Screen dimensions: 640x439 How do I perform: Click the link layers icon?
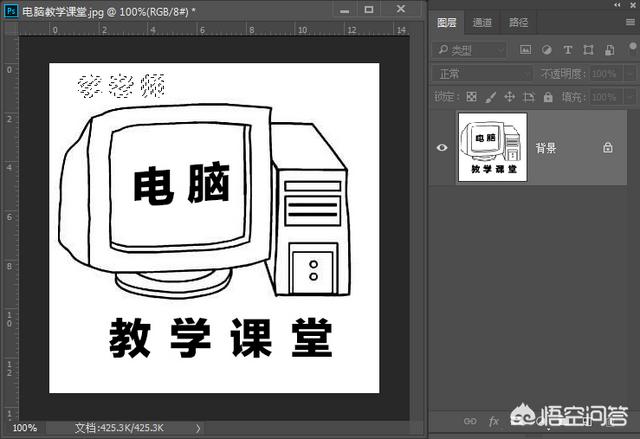[x=470, y=420]
